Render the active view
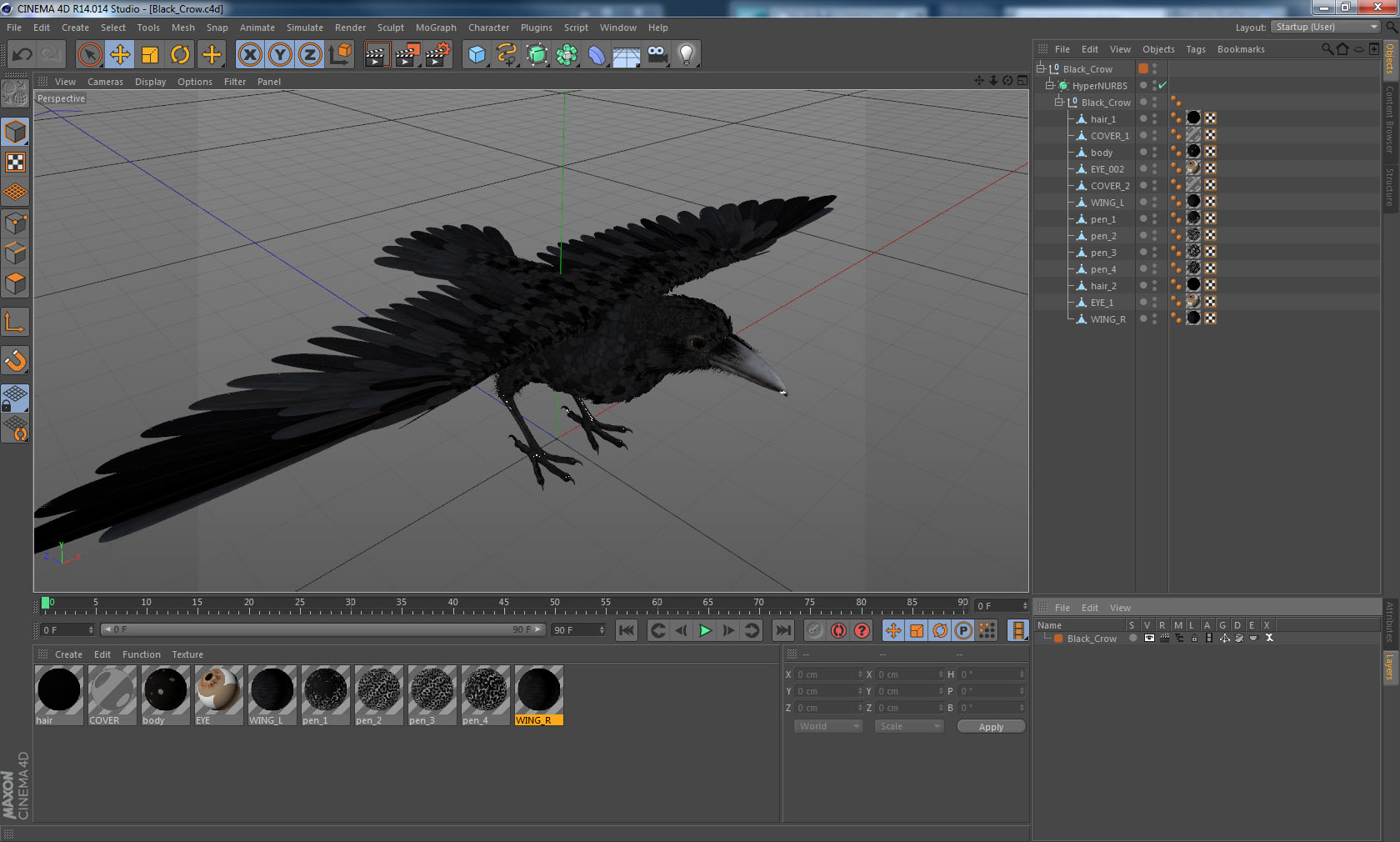This screenshot has width=1400, height=842. tap(377, 55)
